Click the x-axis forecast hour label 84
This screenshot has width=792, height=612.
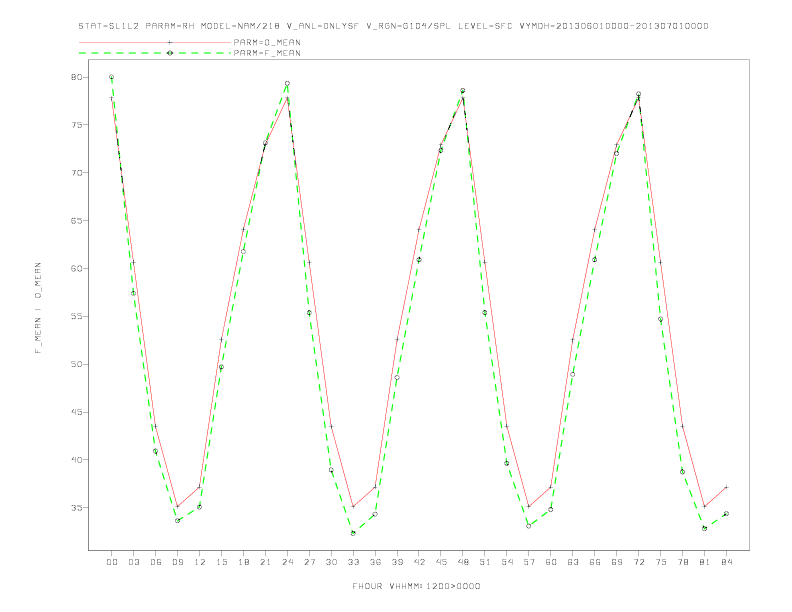click(x=726, y=562)
